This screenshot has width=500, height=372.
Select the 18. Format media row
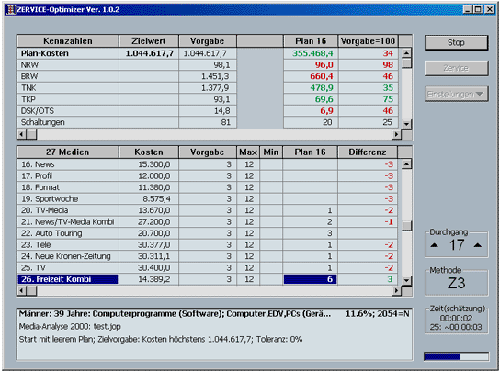click(x=207, y=187)
